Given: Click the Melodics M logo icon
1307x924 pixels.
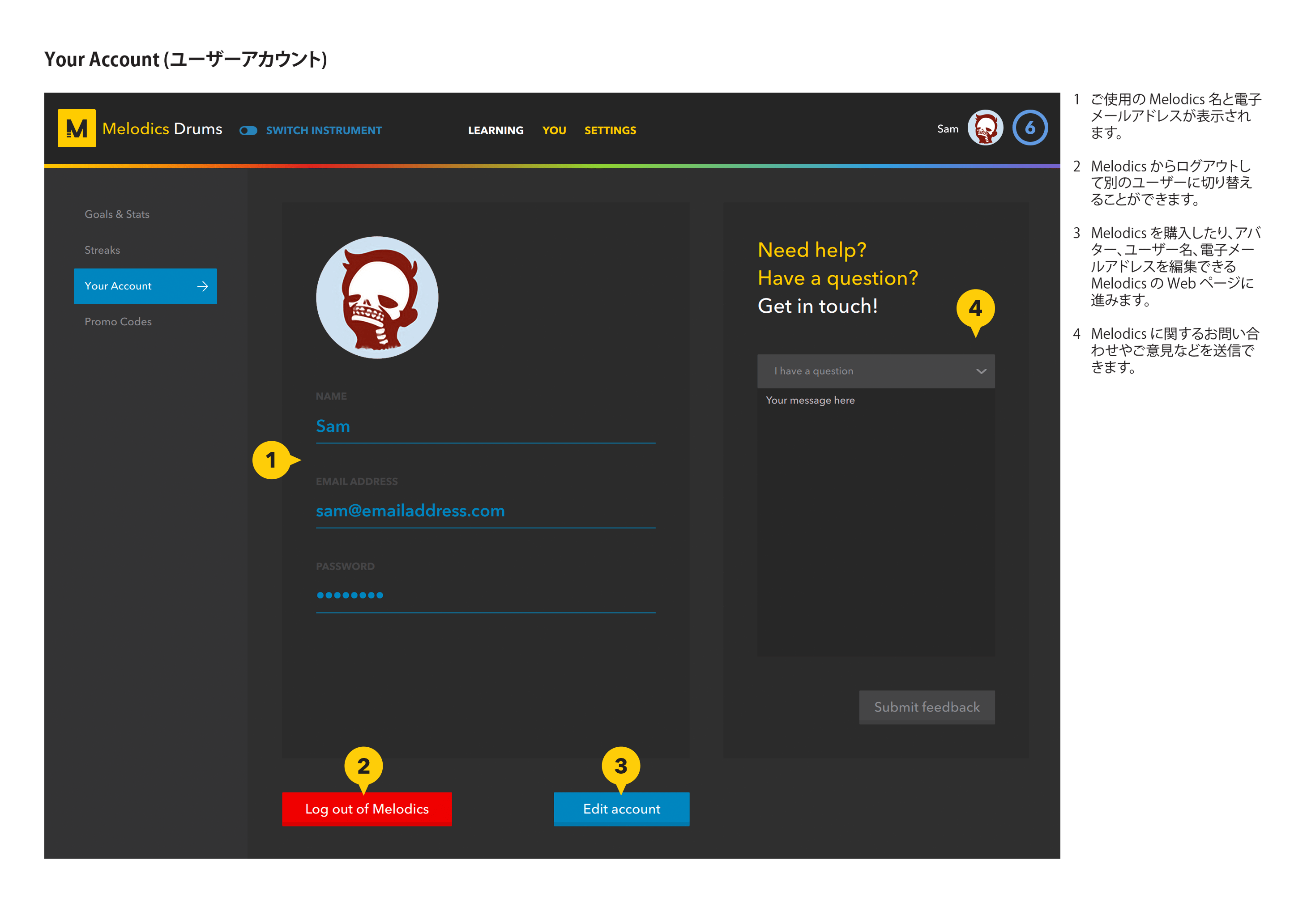Looking at the screenshot, I should pyautogui.click(x=76, y=128).
